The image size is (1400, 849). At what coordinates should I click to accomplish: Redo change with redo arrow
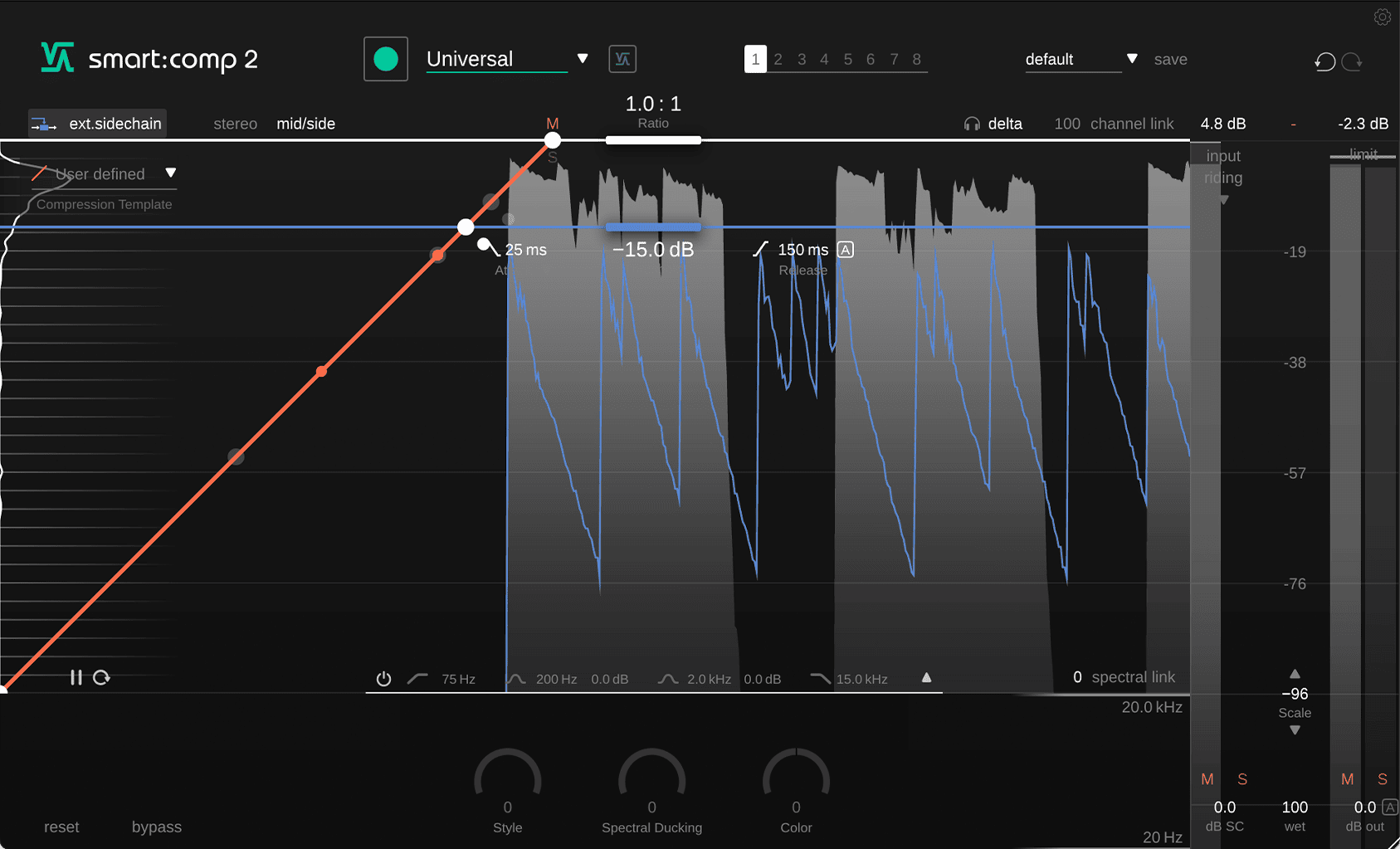click(1352, 61)
